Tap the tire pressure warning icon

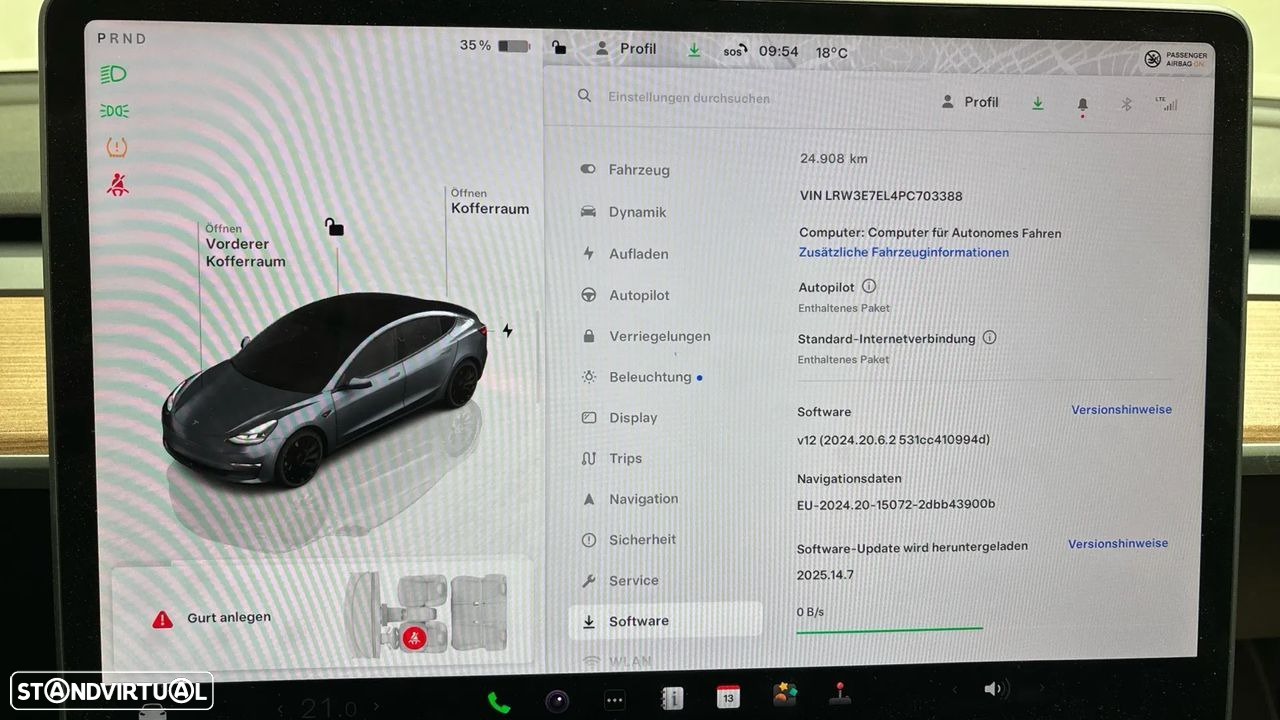[x=117, y=148]
